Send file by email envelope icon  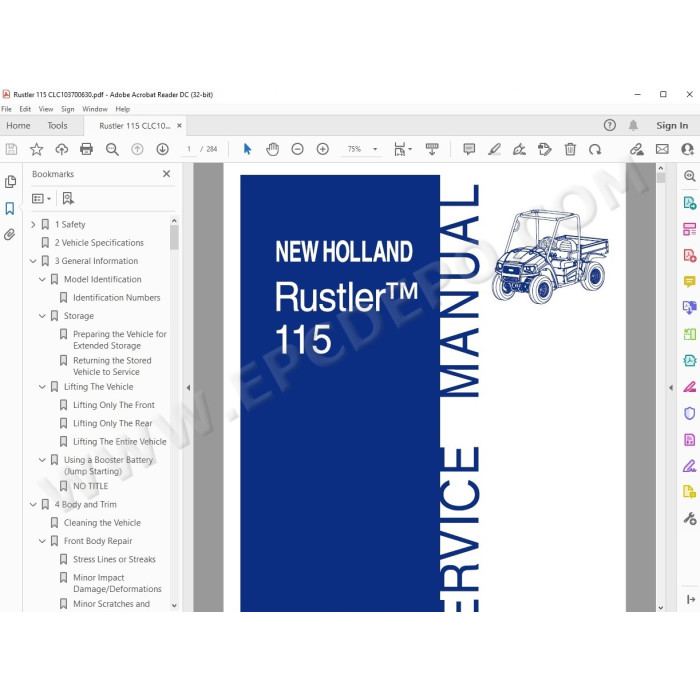[x=662, y=149]
